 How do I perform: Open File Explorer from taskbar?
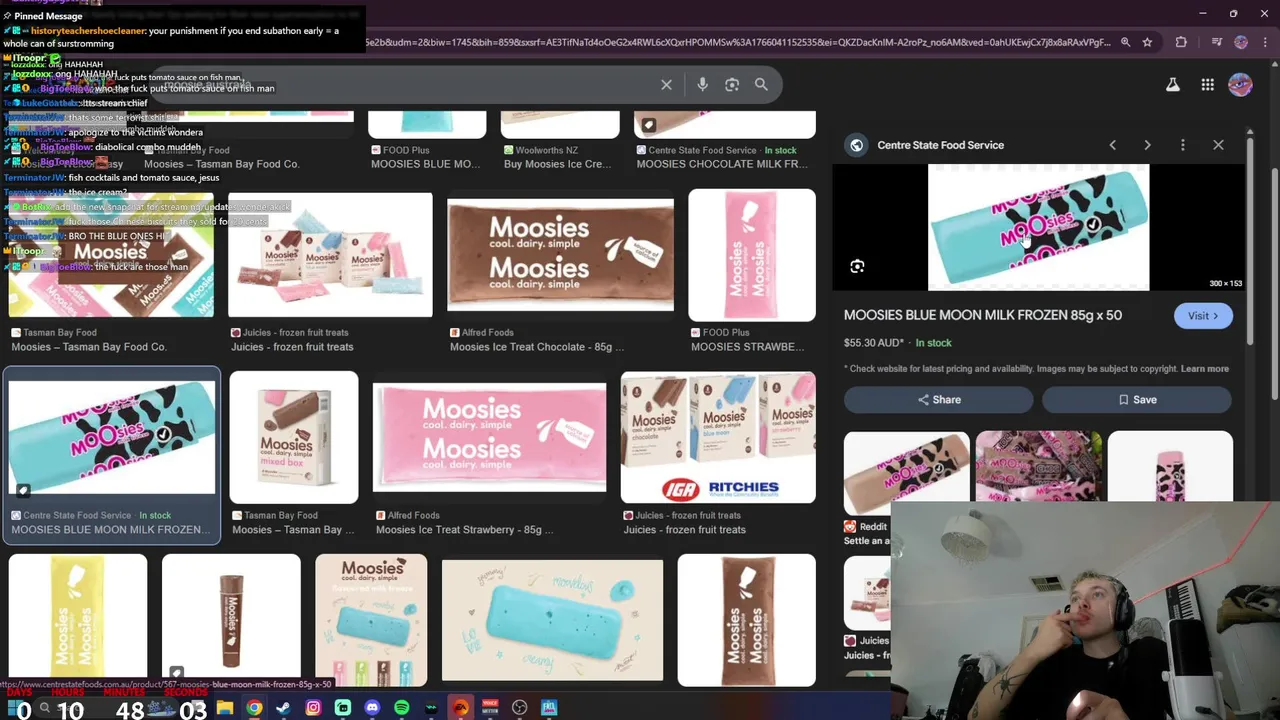click(225, 708)
